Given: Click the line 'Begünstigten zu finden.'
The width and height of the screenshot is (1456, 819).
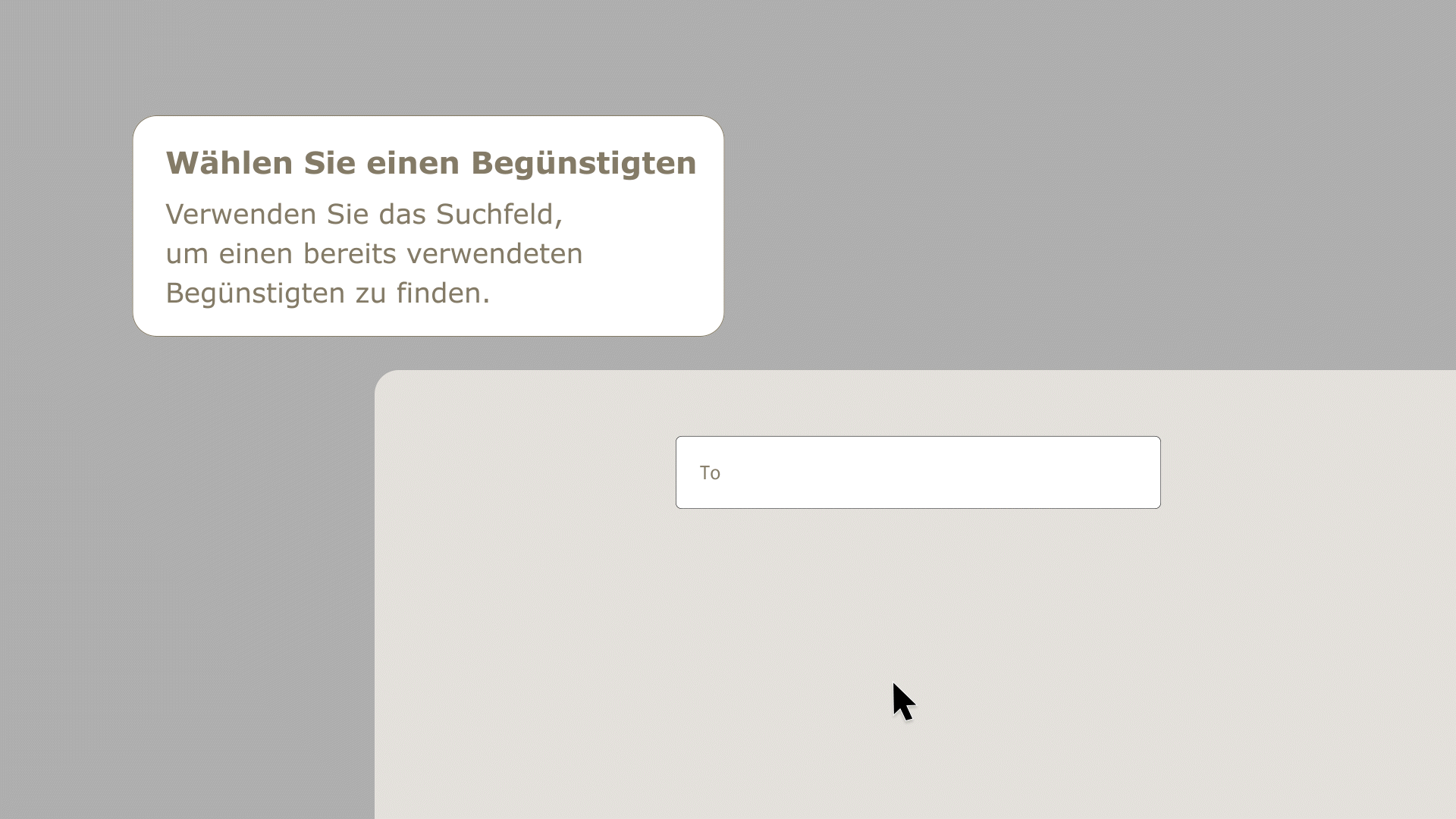Looking at the screenshot, I should tap(328, 293).
